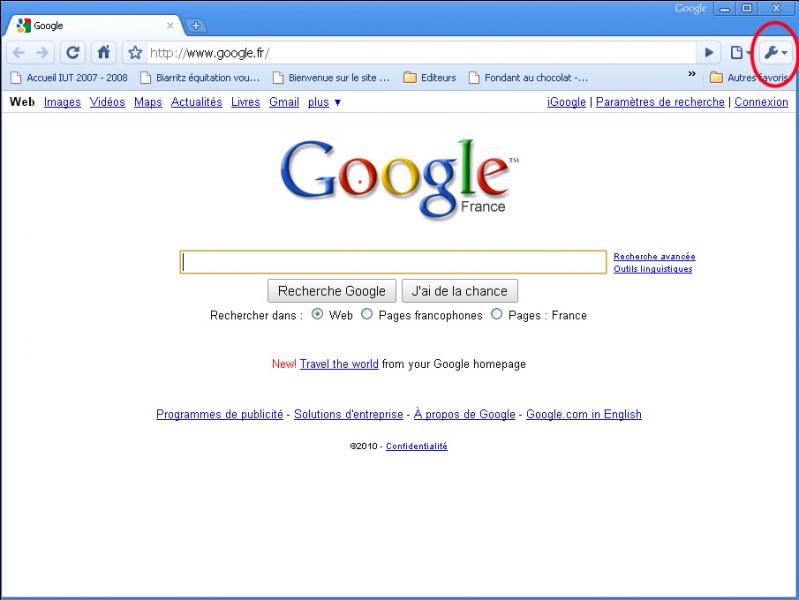This screenshot has height=600, width=799.
Task: Open the Livres link
Action: (246, 102)
